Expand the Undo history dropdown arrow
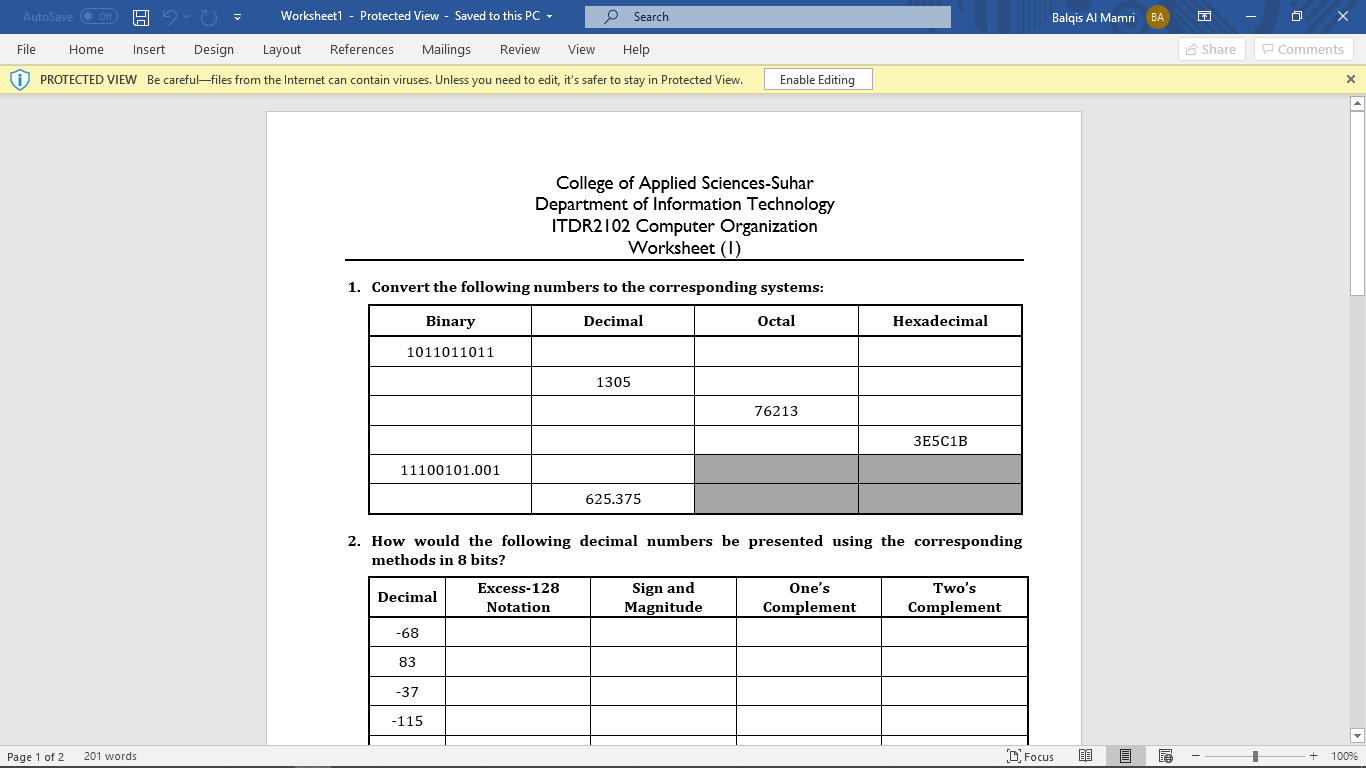 coord(186,16)
